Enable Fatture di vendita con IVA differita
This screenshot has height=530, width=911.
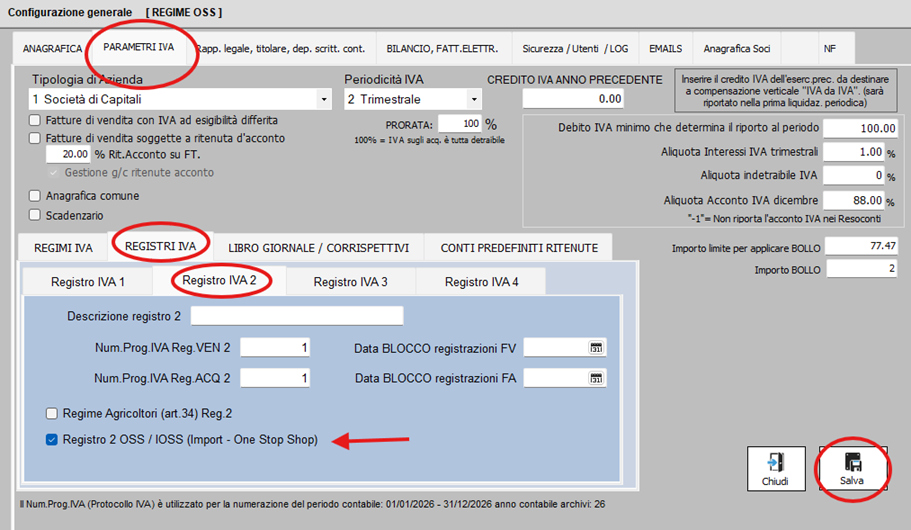(x=36, y=121)
